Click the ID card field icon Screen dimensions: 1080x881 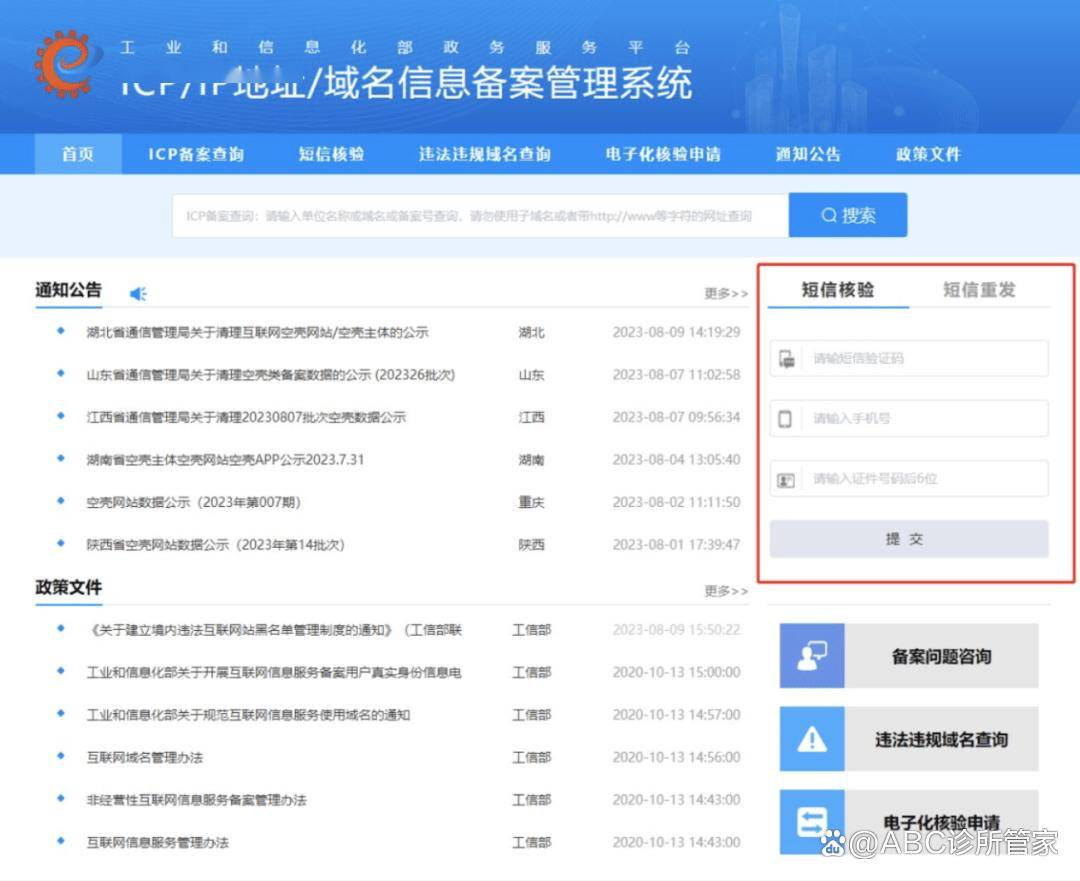coord(786,479)
